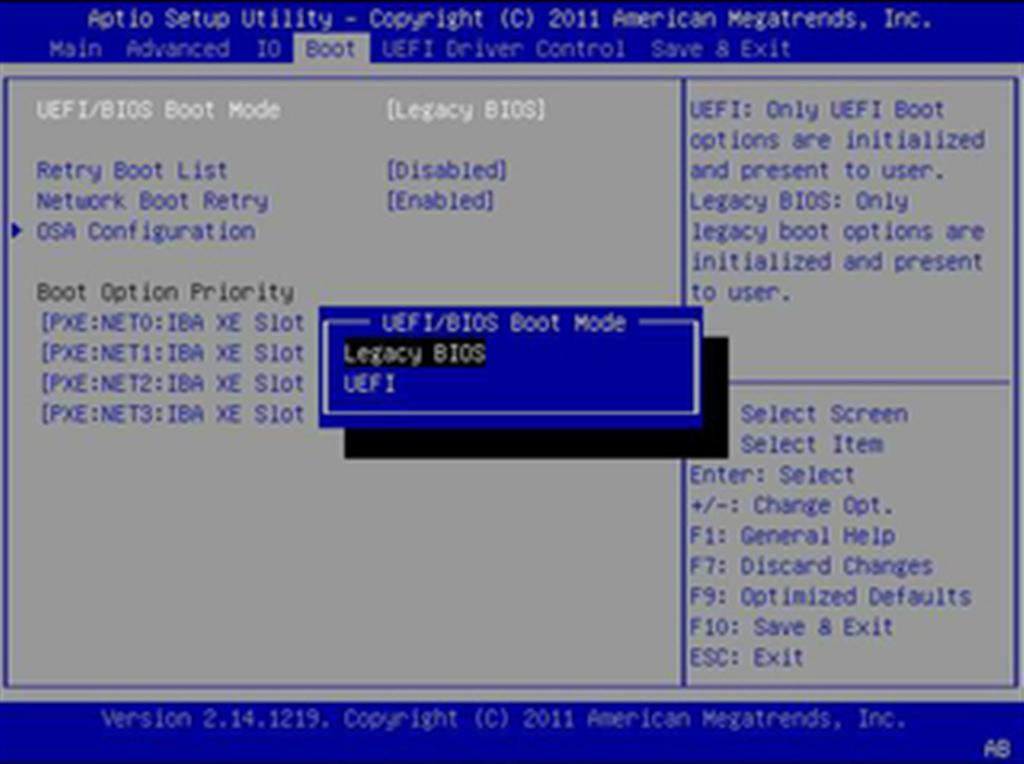
Task: Select Legacy BIOS in the popup dialog
Action: (415, 354)
